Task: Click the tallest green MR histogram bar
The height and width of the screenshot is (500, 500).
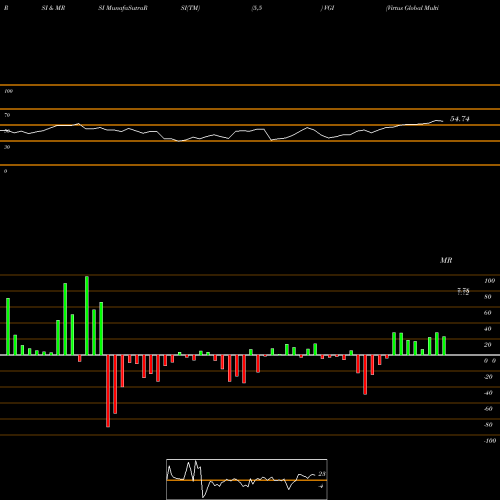Action: tap(87, 315)
